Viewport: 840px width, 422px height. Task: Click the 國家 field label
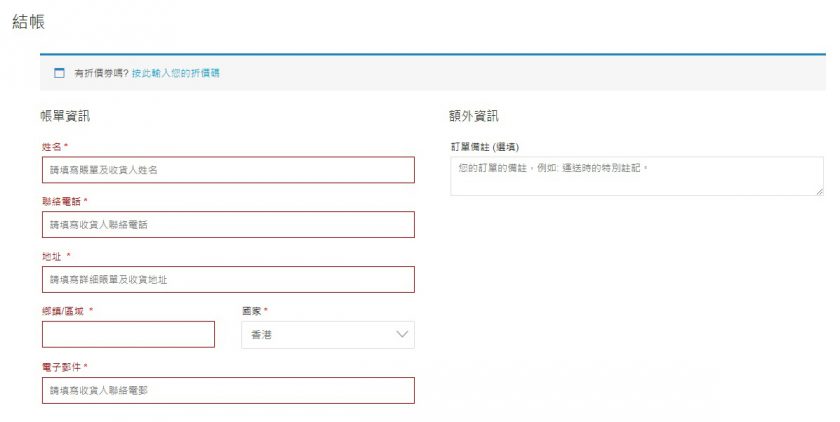(254, 311)
